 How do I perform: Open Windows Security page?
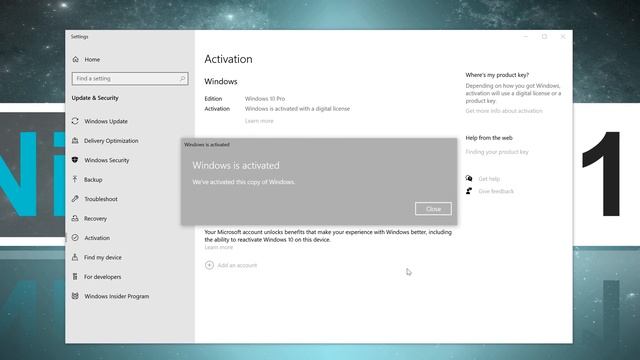107,160
